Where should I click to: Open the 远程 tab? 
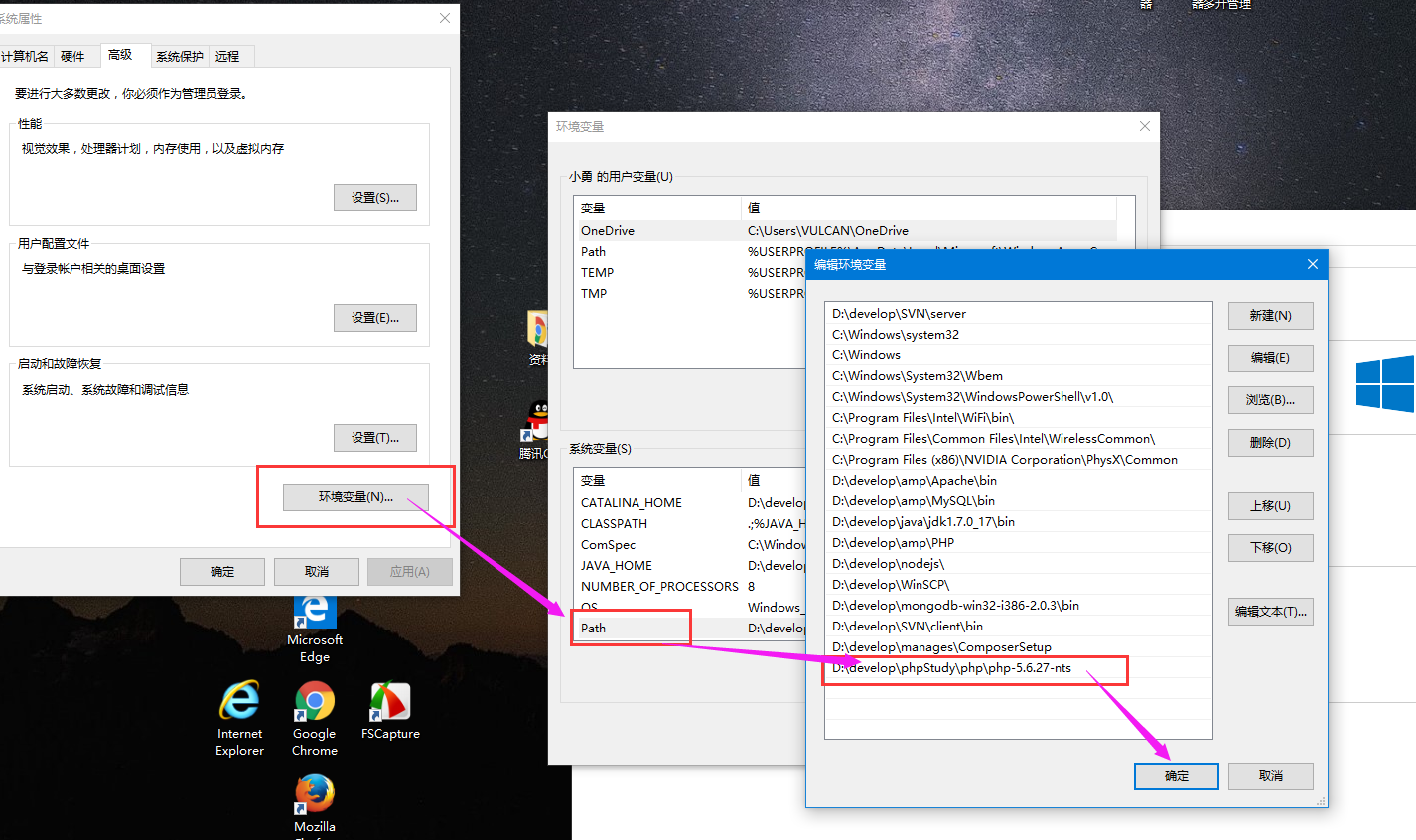point(227,56)
